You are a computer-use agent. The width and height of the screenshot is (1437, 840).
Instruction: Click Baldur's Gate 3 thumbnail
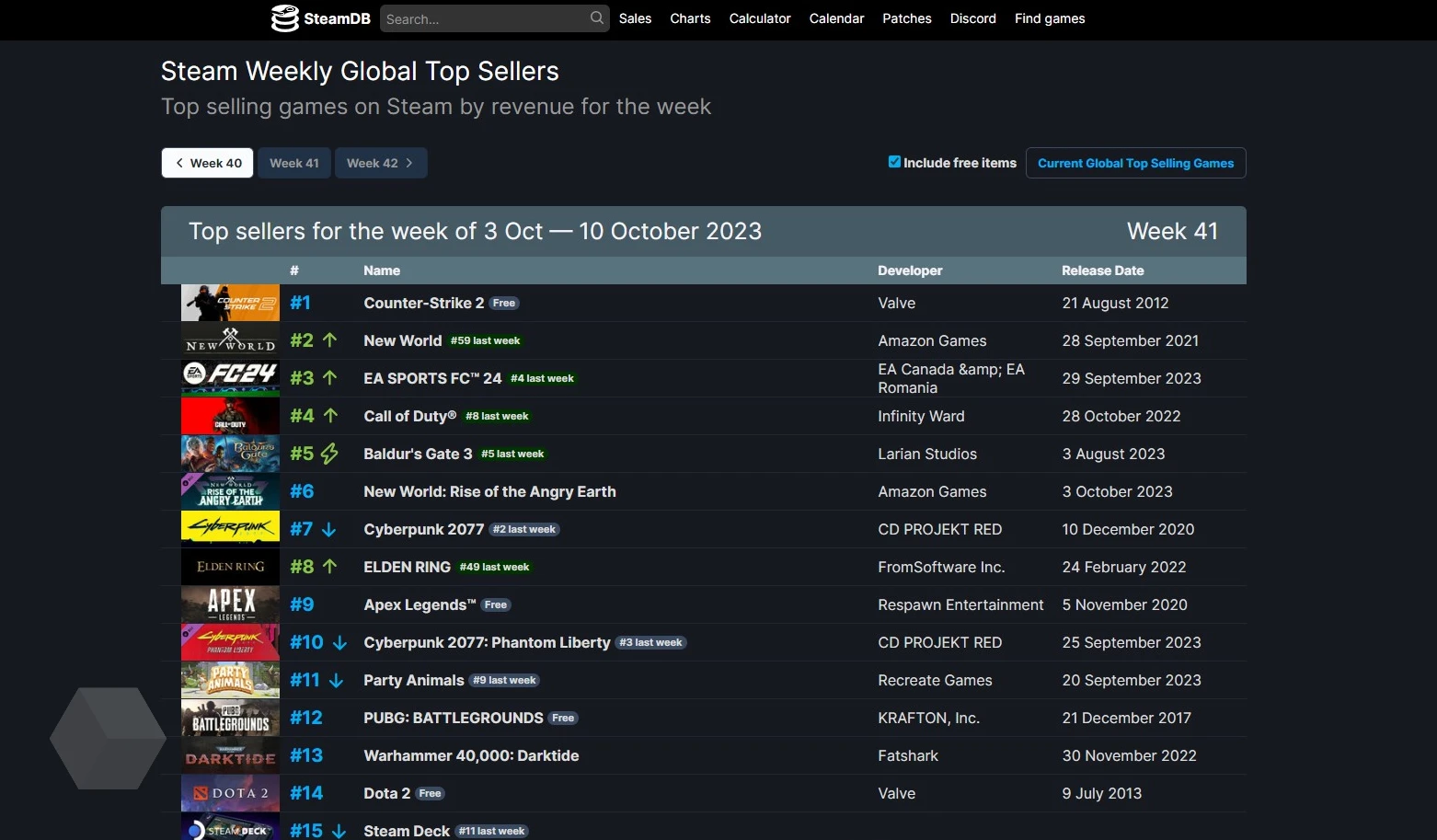[x=230, y=454]
